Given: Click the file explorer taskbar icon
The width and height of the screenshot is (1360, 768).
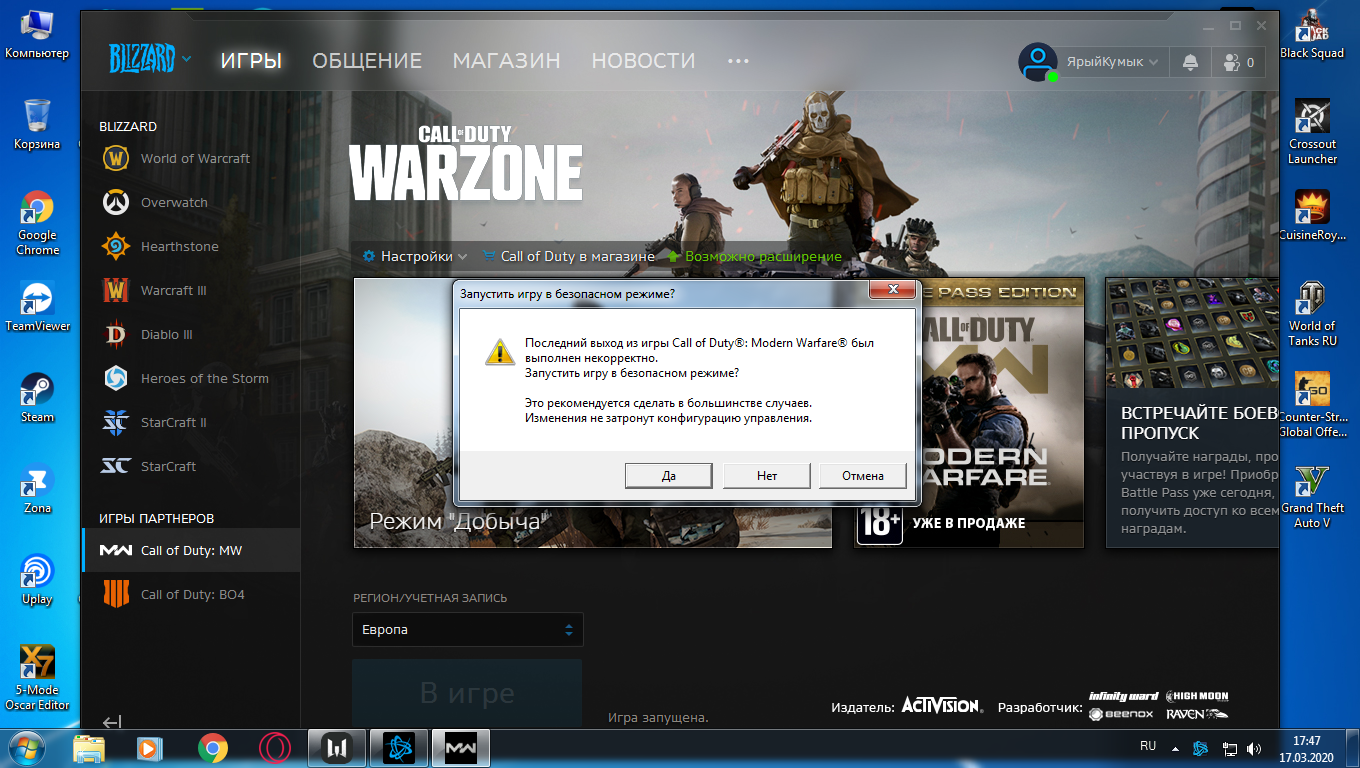Looking at the screenshot, I should click(89, 748).
